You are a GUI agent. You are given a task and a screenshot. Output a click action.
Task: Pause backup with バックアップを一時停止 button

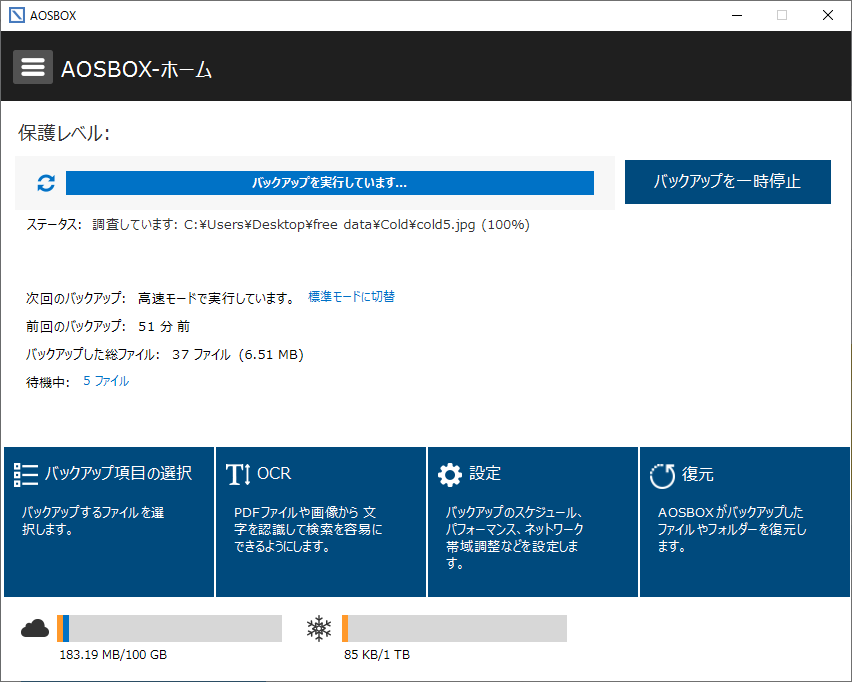coord(728,182)
